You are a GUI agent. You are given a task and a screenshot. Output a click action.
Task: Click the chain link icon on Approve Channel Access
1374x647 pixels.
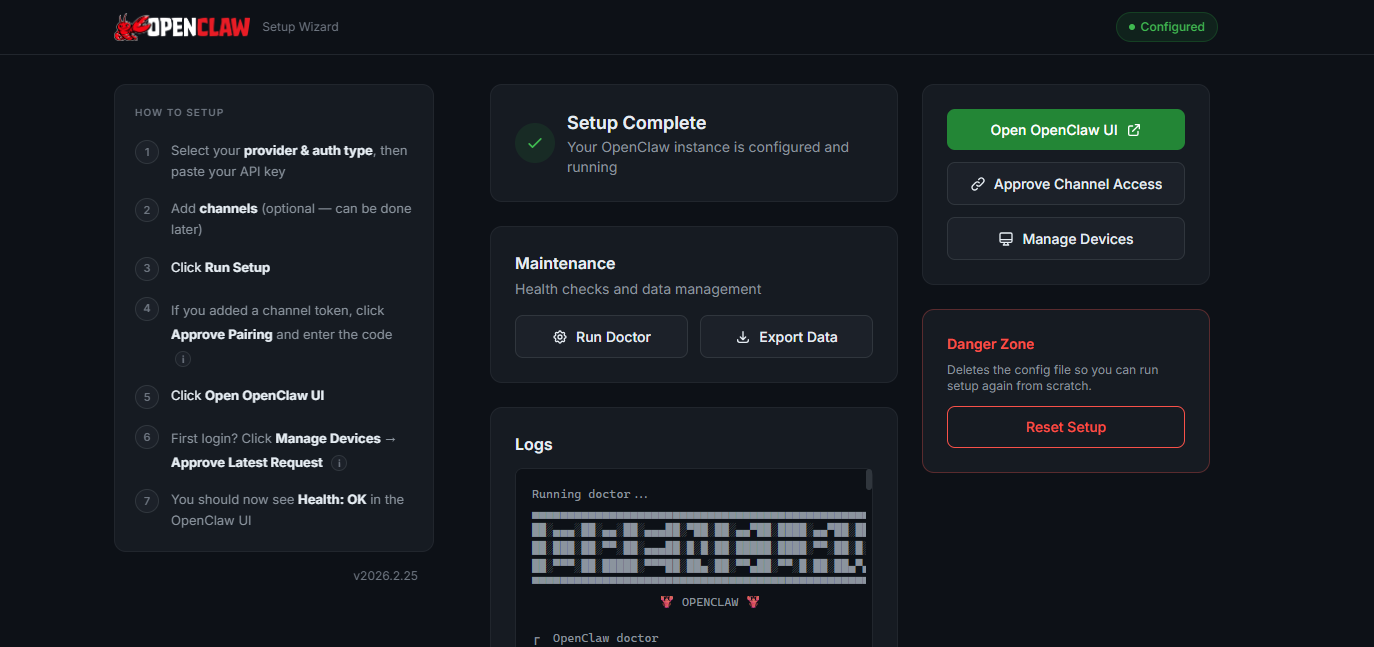click(978, 184)
